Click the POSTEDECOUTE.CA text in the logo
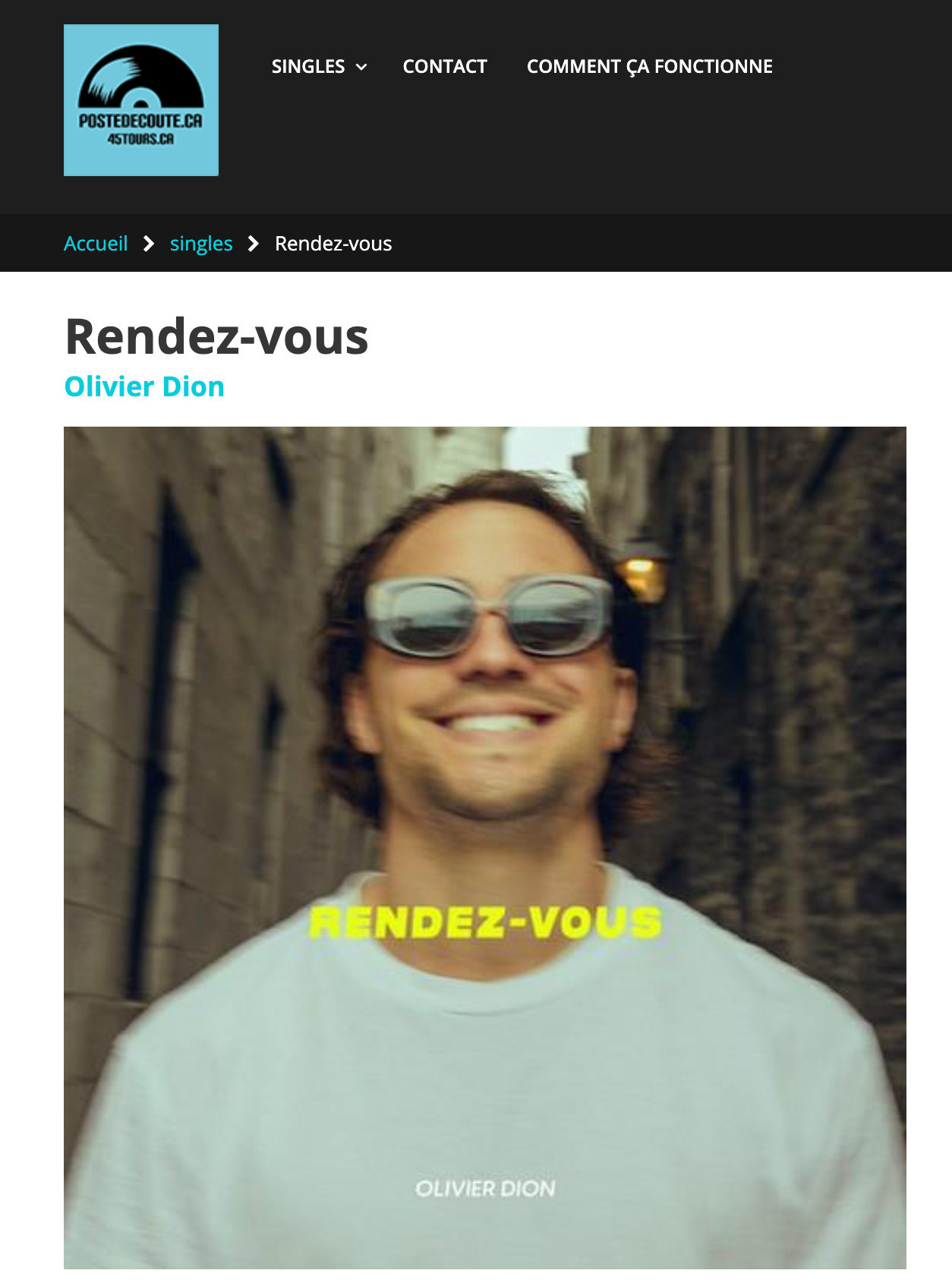This screenshot has width=952, height=1286. click(141, 121)
